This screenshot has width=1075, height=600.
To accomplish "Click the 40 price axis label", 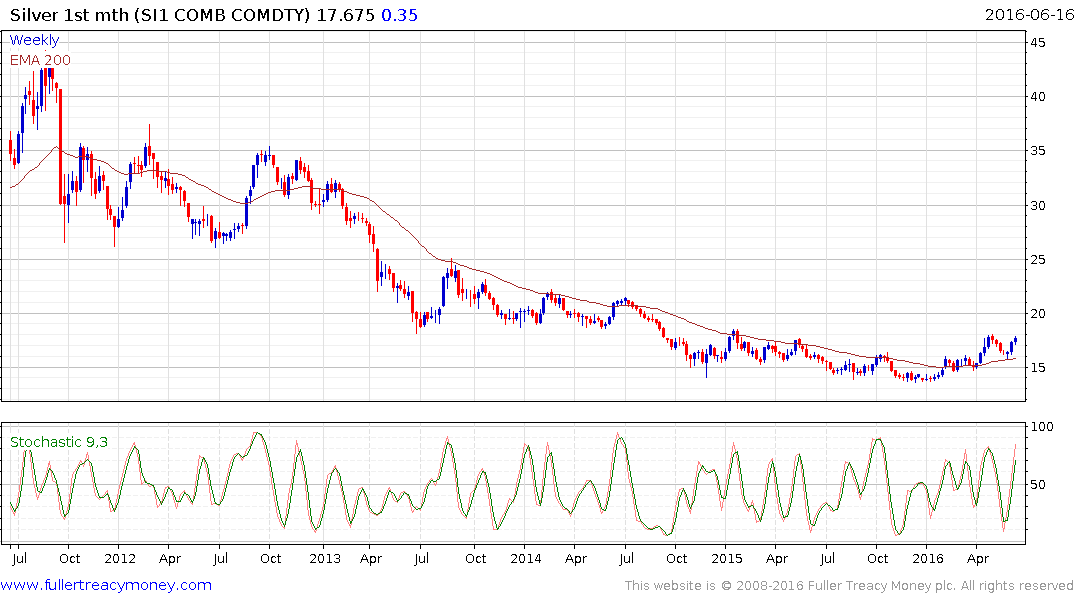I will coord(1038,97).
